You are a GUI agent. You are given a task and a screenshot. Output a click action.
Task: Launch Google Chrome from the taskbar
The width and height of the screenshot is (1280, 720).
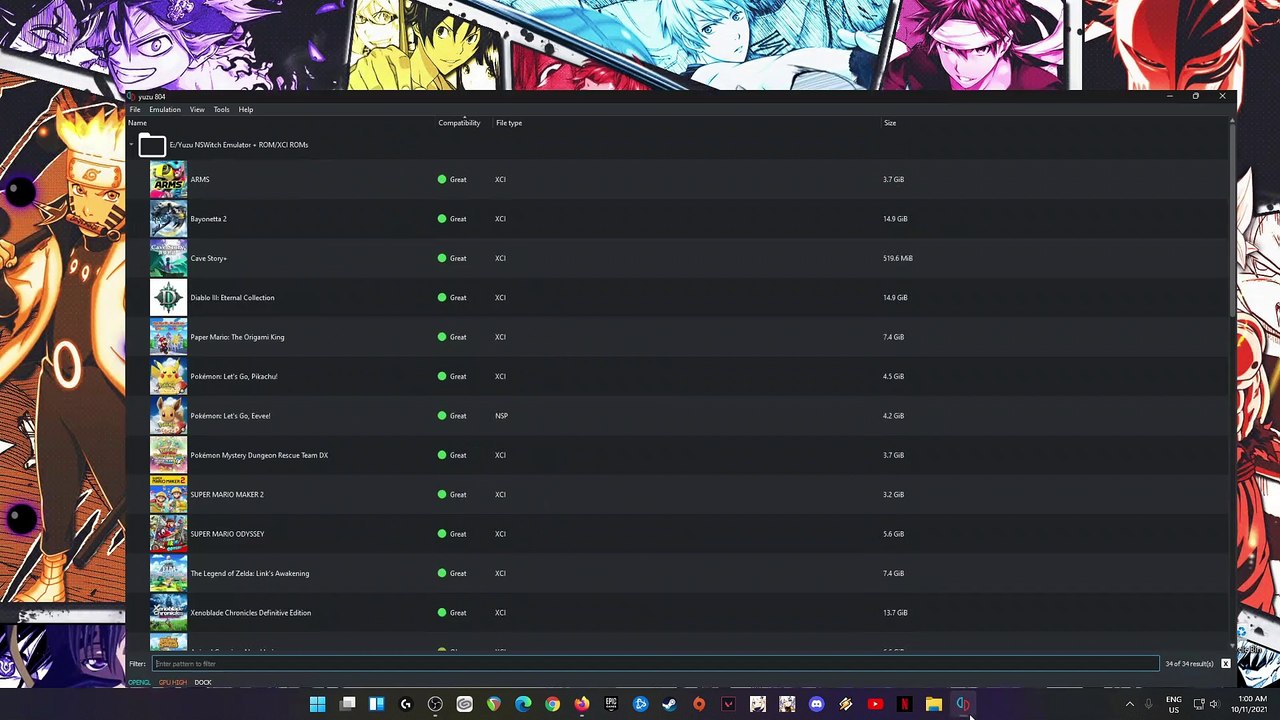pos(552,704)
